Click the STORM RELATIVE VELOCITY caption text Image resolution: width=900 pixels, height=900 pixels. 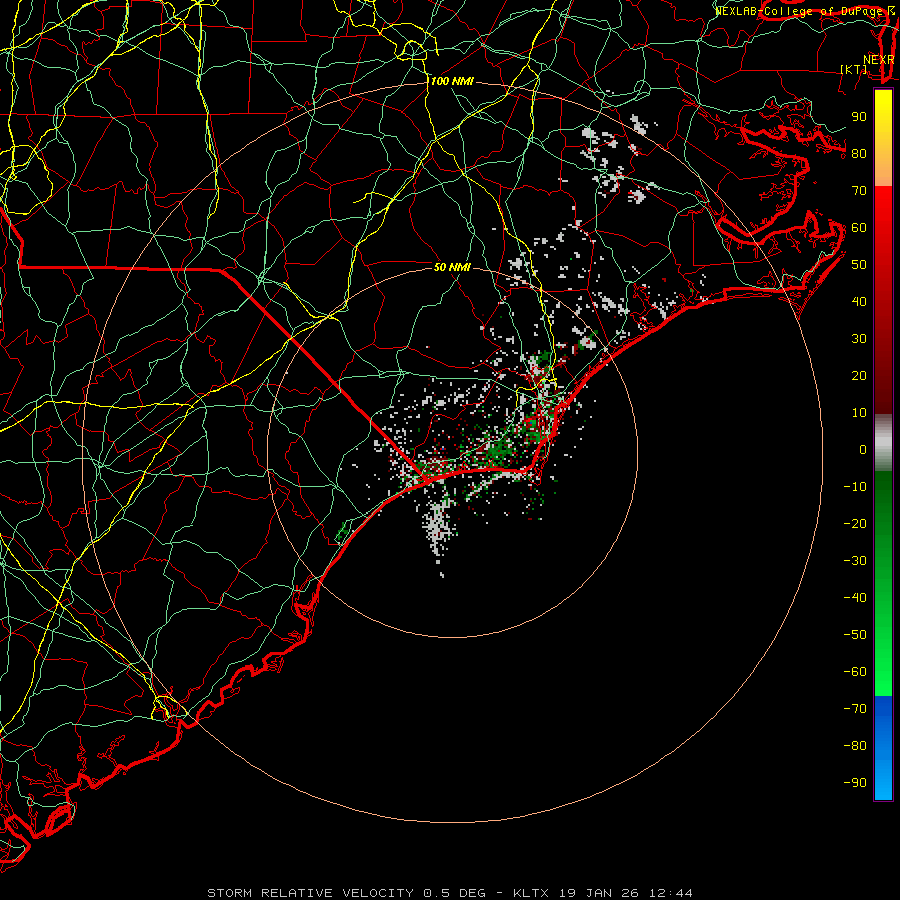(x=311, y=893)
